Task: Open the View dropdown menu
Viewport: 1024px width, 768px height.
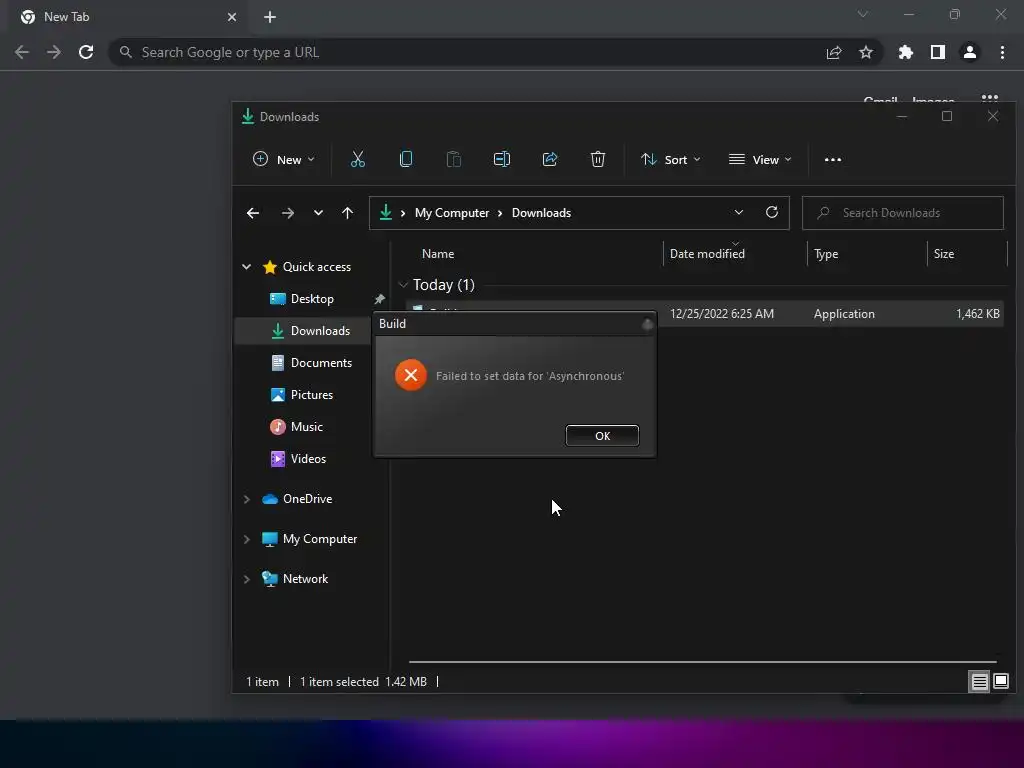Action: [760, 159]
